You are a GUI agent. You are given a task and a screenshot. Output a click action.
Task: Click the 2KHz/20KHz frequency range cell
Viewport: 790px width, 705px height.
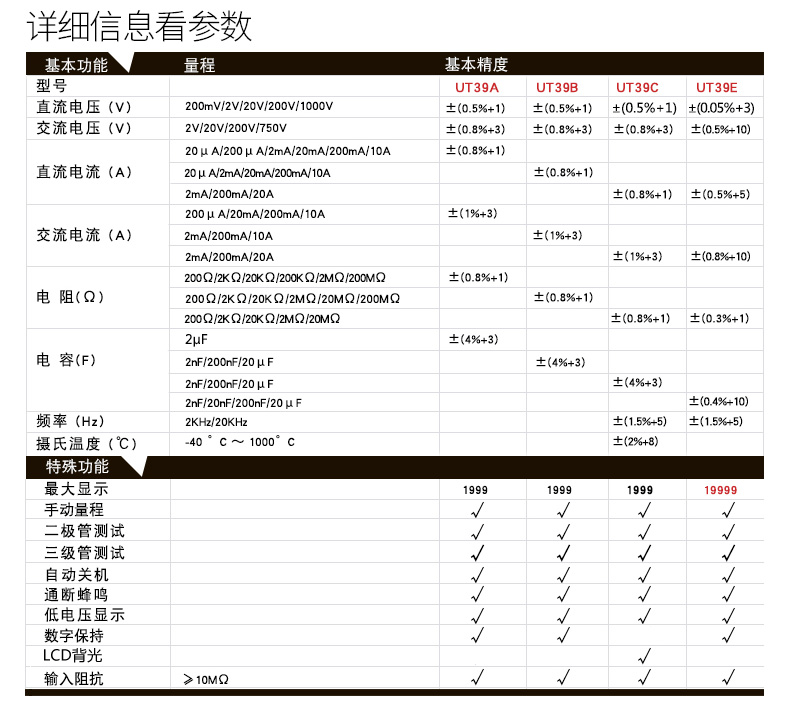pos(215,422)
